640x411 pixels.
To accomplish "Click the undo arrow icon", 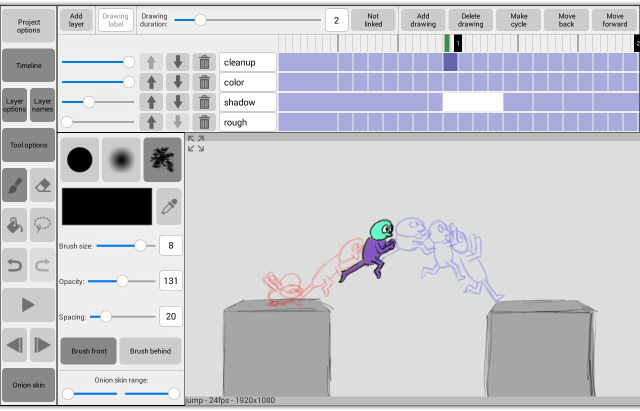I will click(15, 265).
